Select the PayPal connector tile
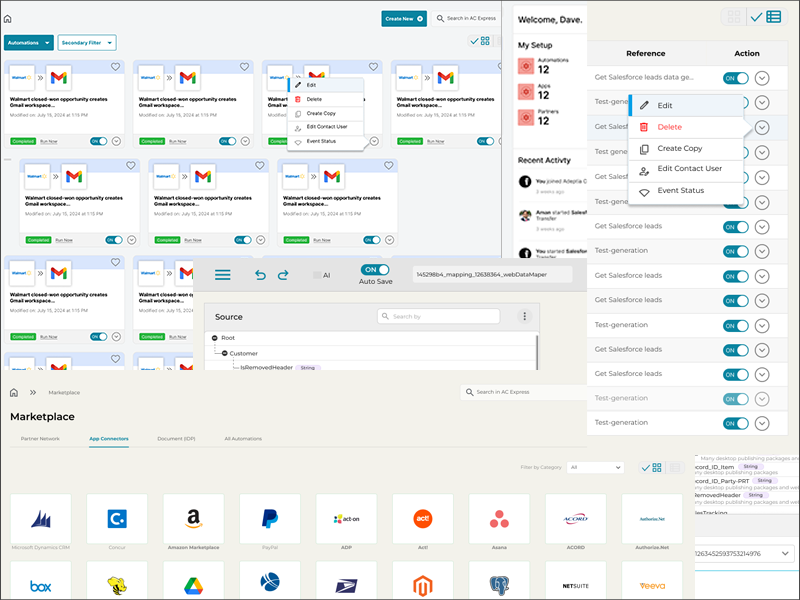 click(270, 519)
